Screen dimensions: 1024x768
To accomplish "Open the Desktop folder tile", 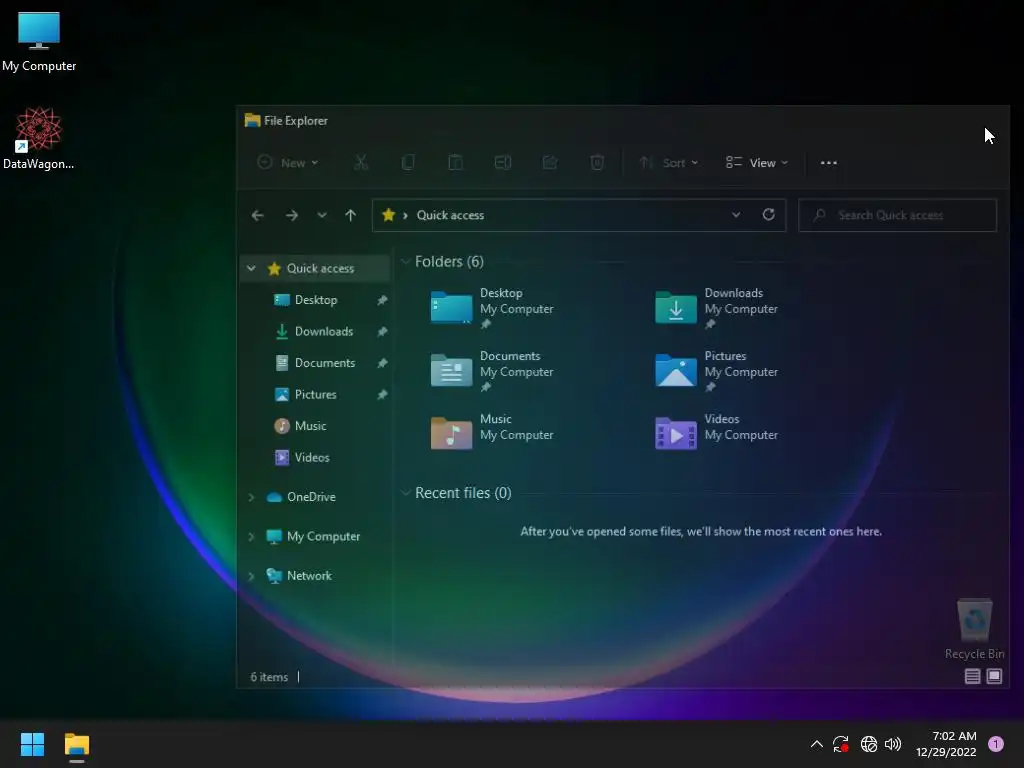I will (492, 308).
